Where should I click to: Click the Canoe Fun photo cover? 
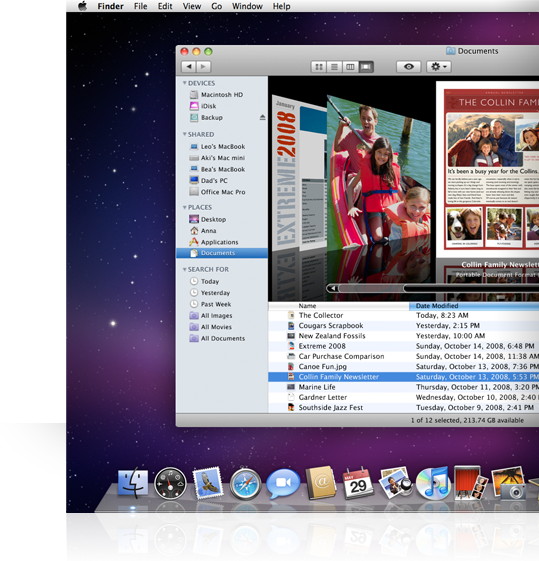(378, 172)
